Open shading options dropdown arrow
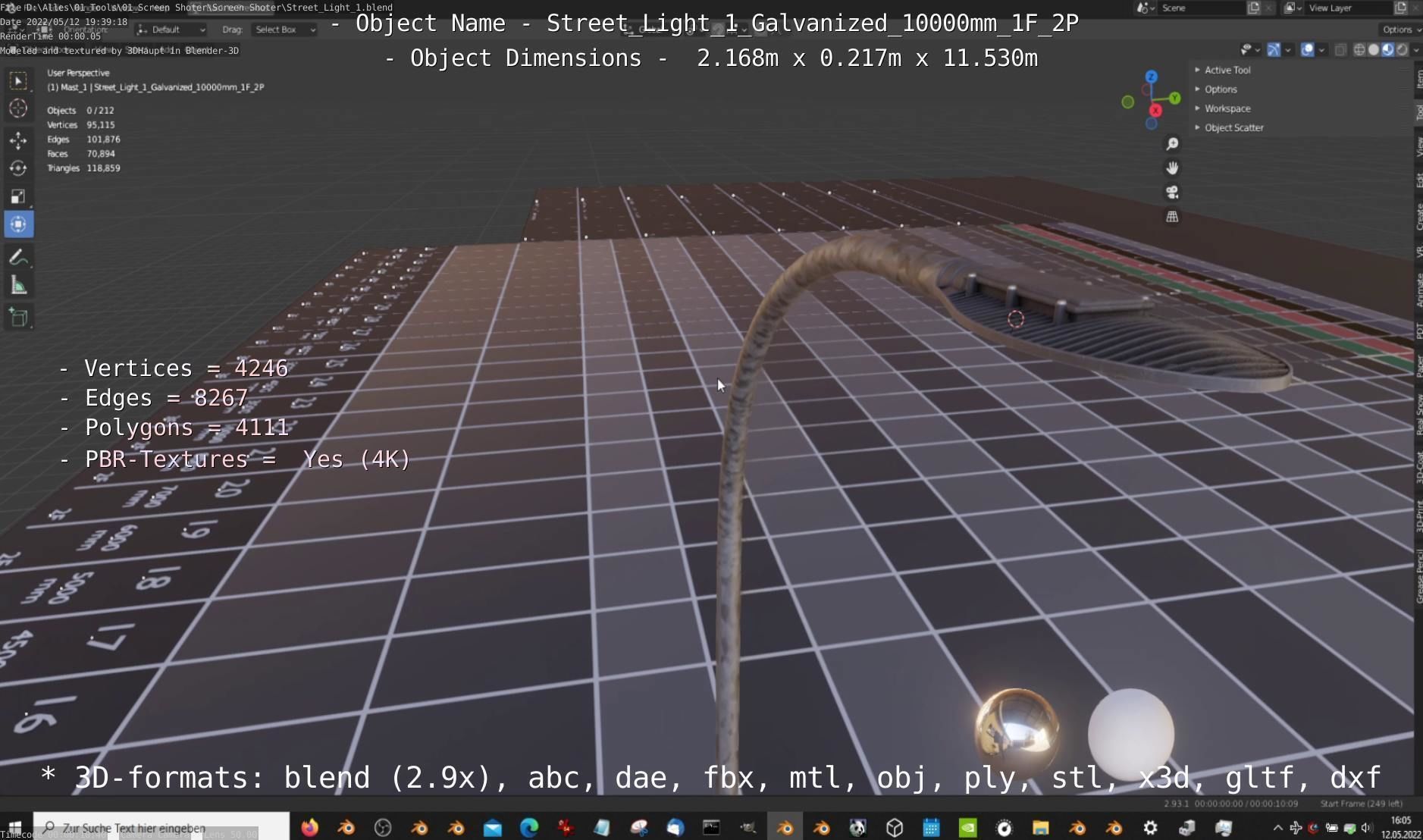 coord(1416,50)
